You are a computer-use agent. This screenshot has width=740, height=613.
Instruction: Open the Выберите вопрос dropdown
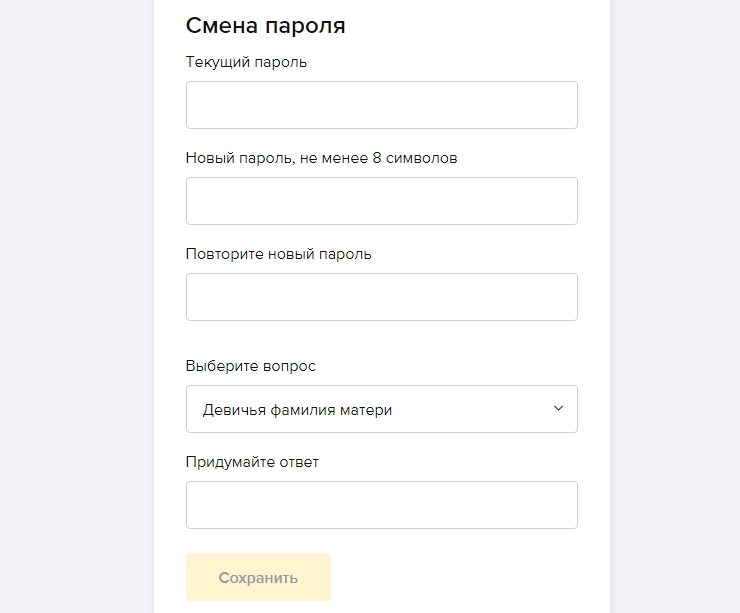[x=381, y=409]
